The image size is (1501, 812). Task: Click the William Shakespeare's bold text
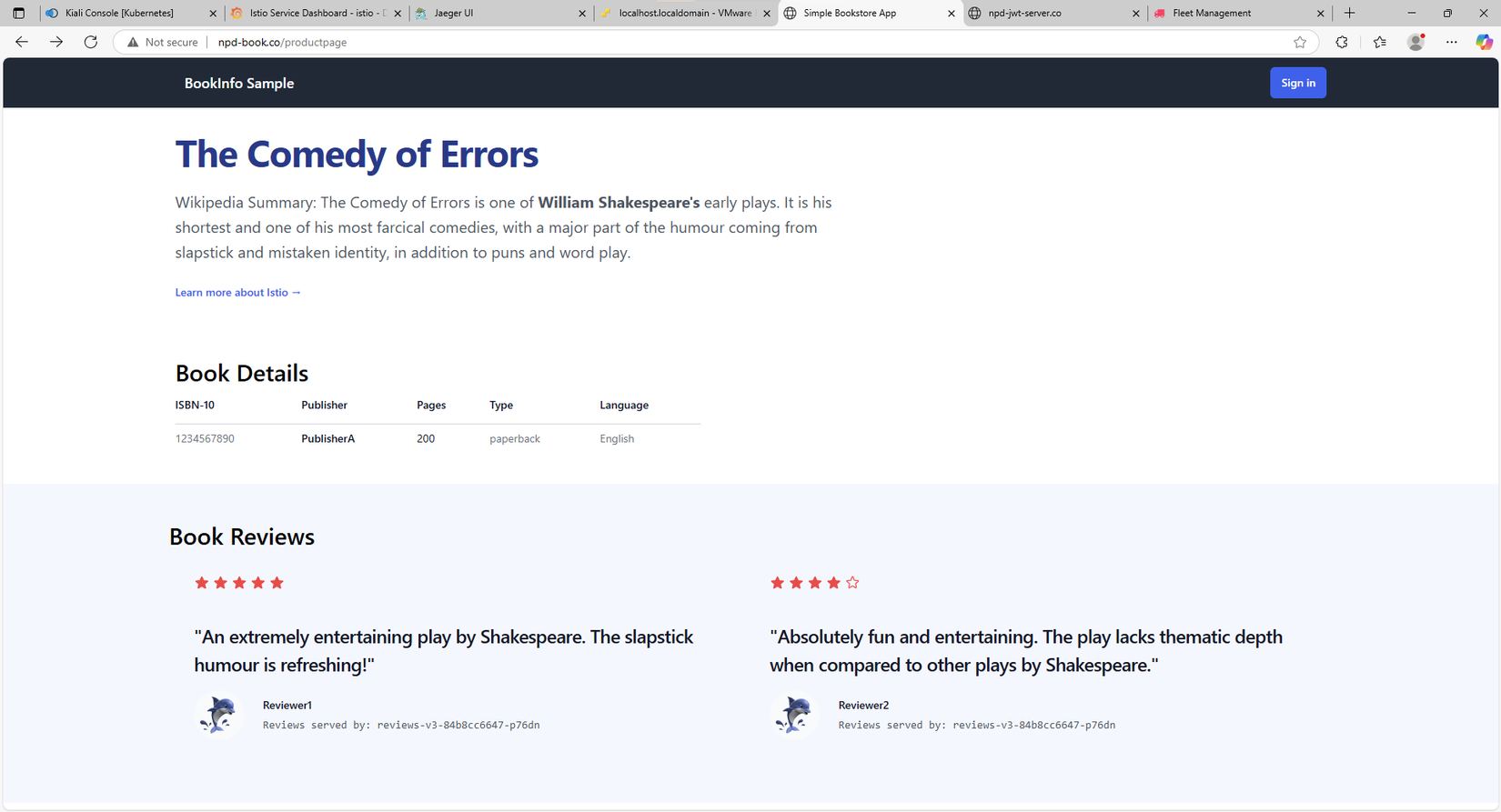pos(619,203)
